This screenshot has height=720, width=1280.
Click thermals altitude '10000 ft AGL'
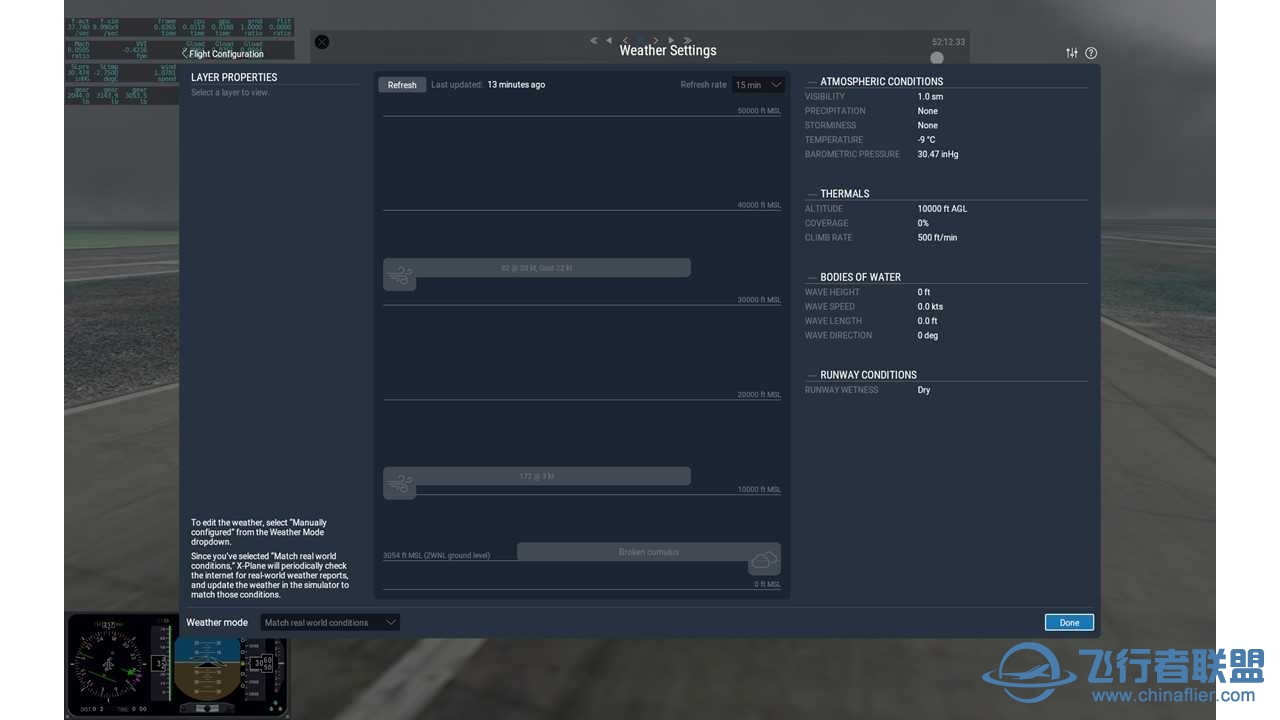pyautogui.click(x=942, y=209)
